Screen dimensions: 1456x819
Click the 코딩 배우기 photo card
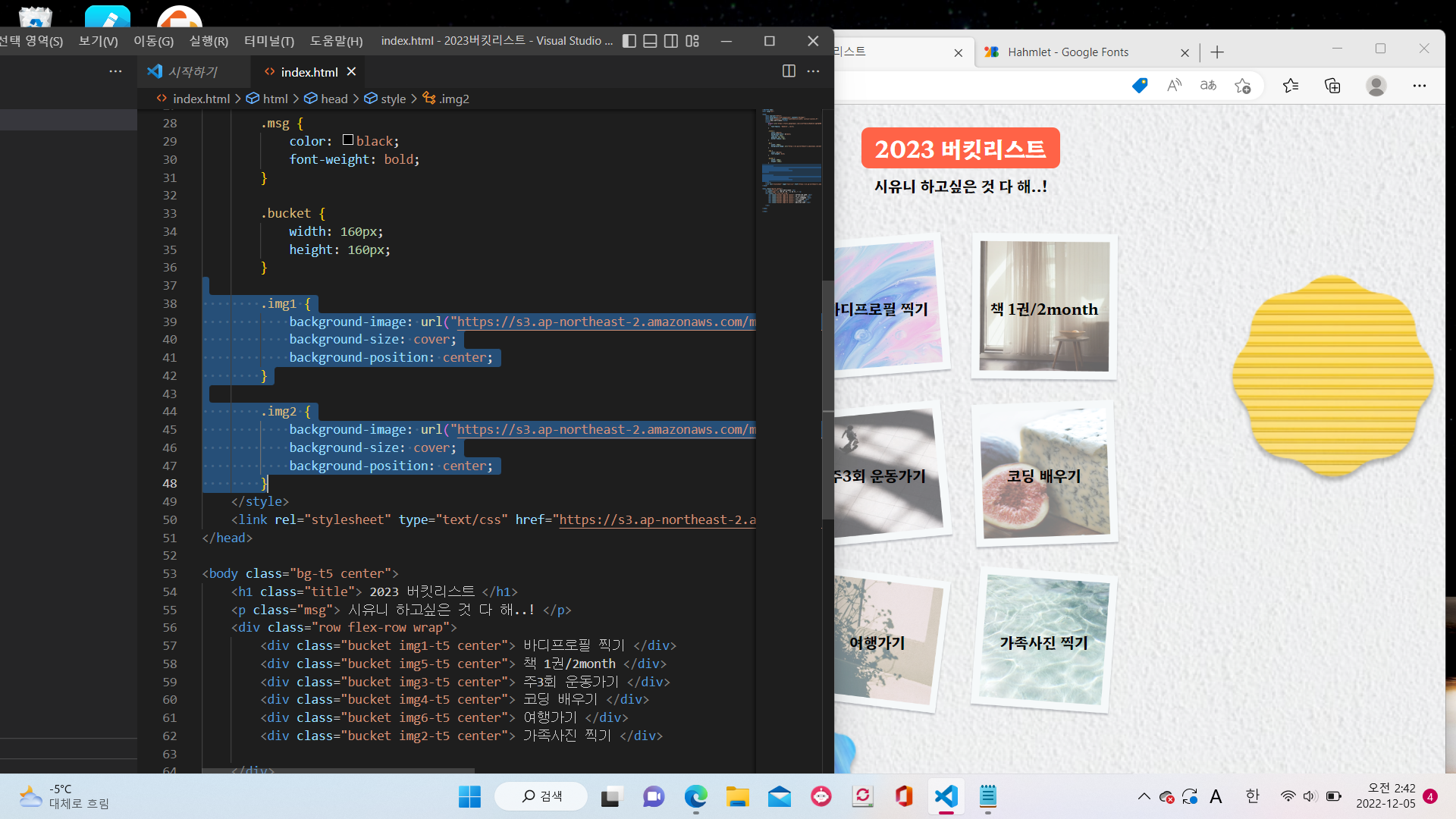point(1044,473)
